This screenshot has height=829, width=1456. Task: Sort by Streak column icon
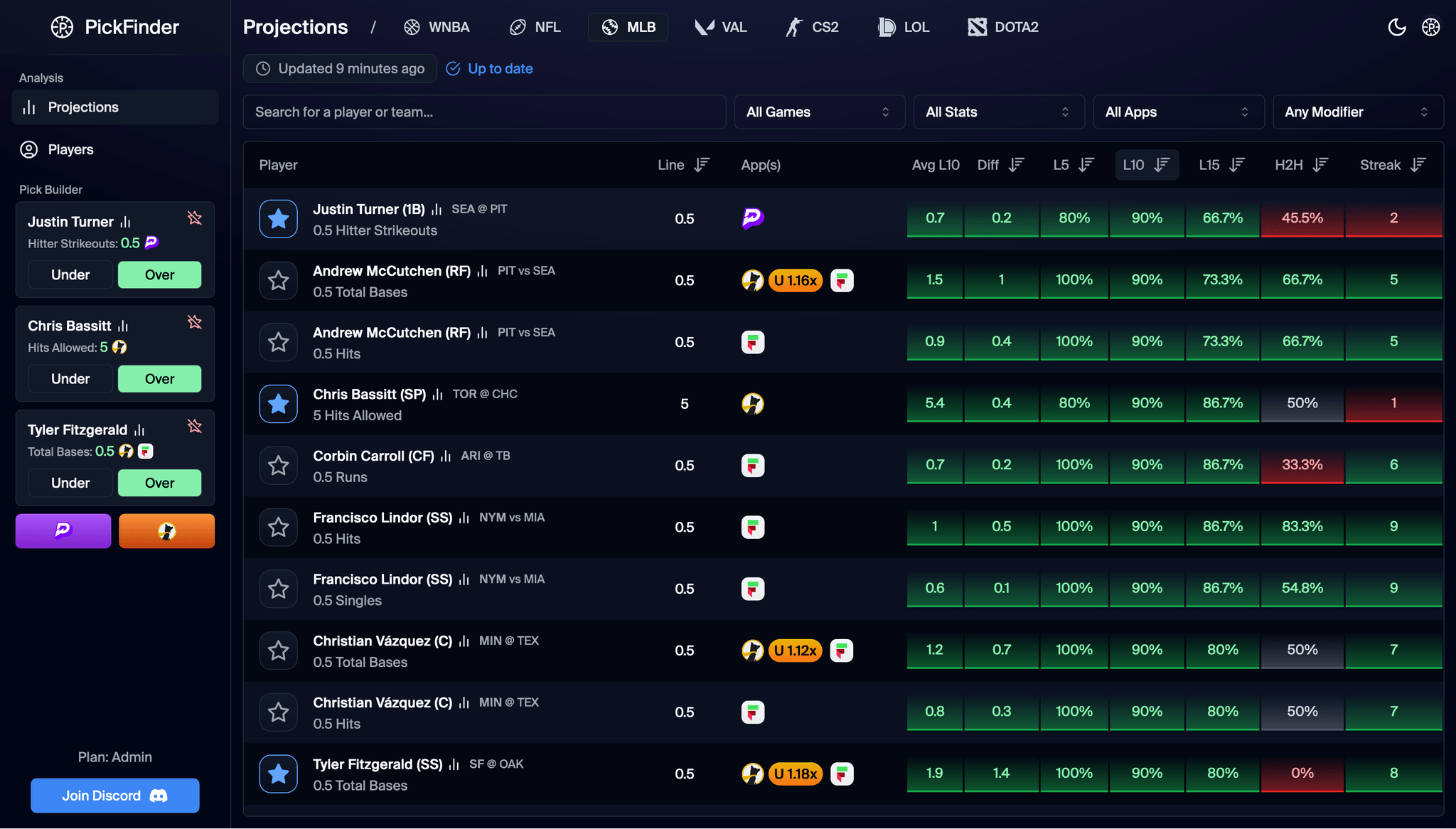[x=1418, y=165]
